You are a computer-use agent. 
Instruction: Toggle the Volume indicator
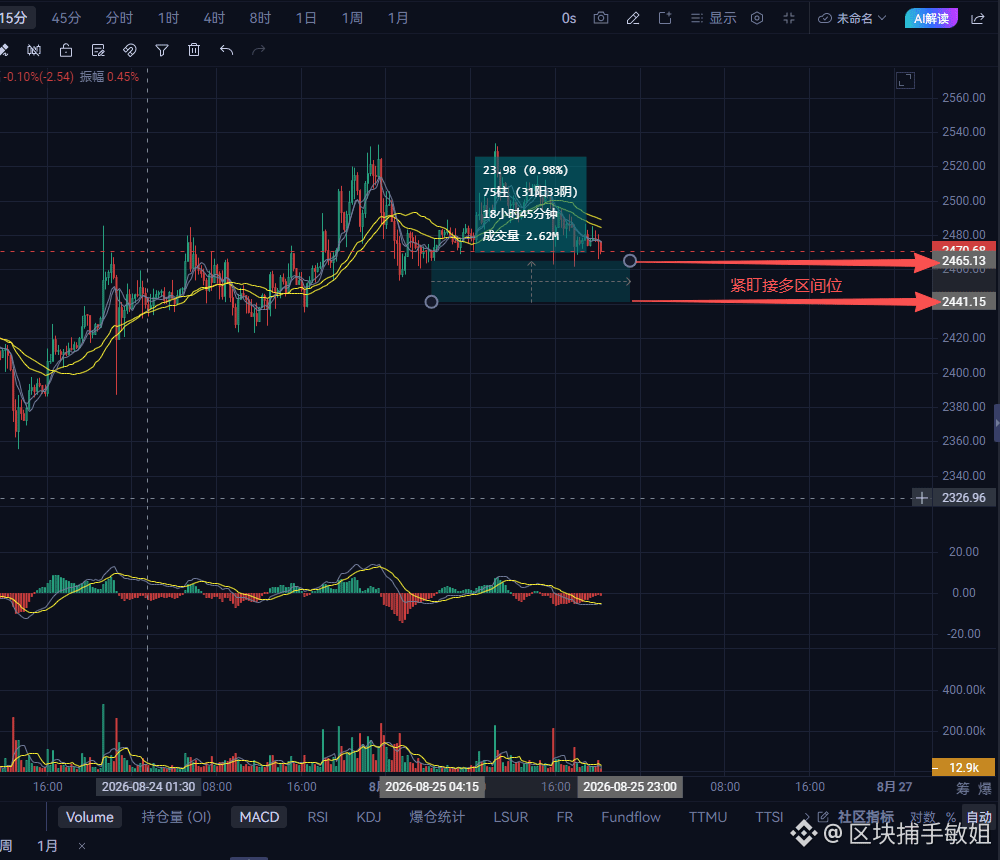[x=90, y=817]
